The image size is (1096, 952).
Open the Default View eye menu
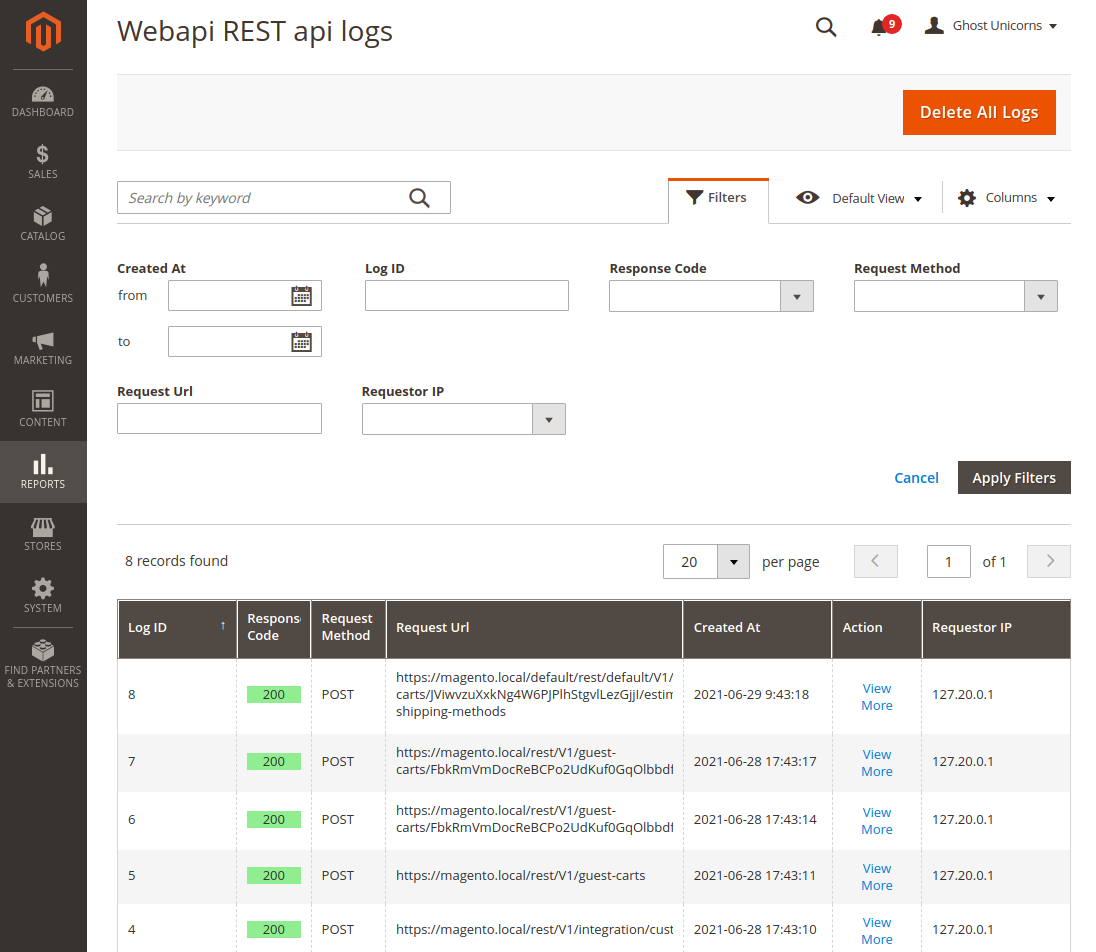pyautogui.click(x=858, y=198)
